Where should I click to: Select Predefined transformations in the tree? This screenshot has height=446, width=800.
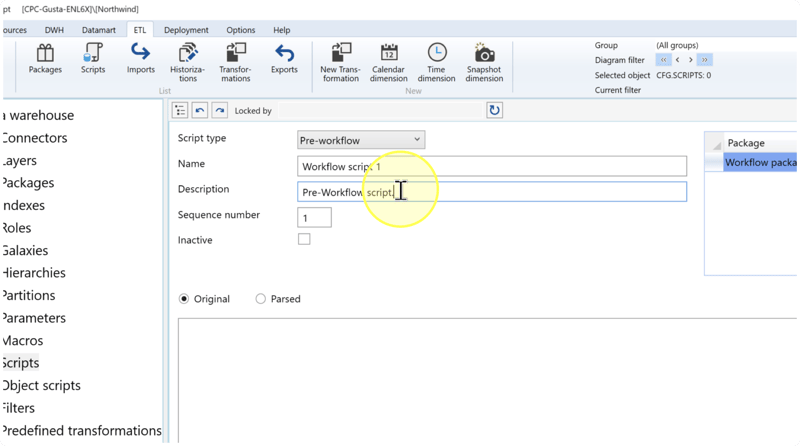click(82, 430)
